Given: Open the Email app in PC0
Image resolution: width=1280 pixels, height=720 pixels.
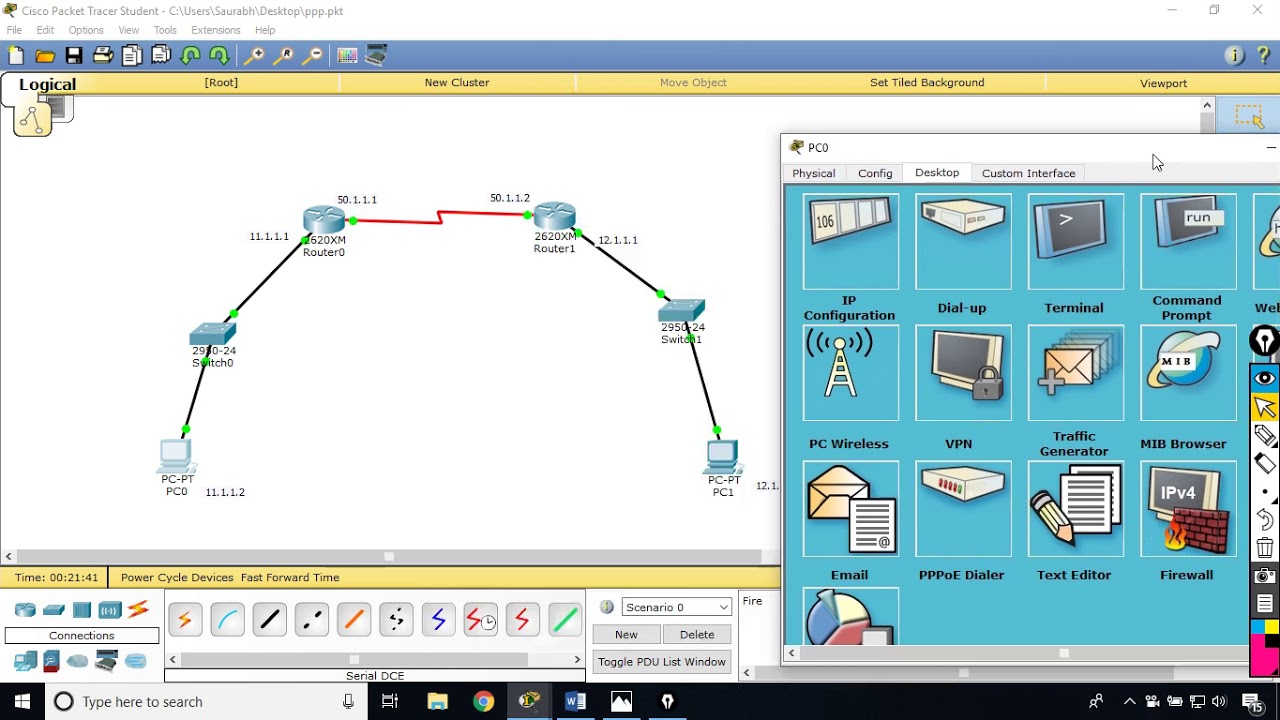Looking at the screenshot, I should tap(851, 508).
